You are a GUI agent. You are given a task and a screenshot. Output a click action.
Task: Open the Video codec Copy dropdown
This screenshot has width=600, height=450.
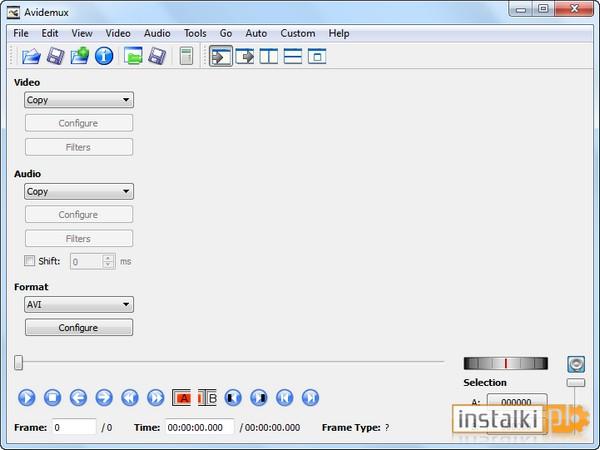79,100
